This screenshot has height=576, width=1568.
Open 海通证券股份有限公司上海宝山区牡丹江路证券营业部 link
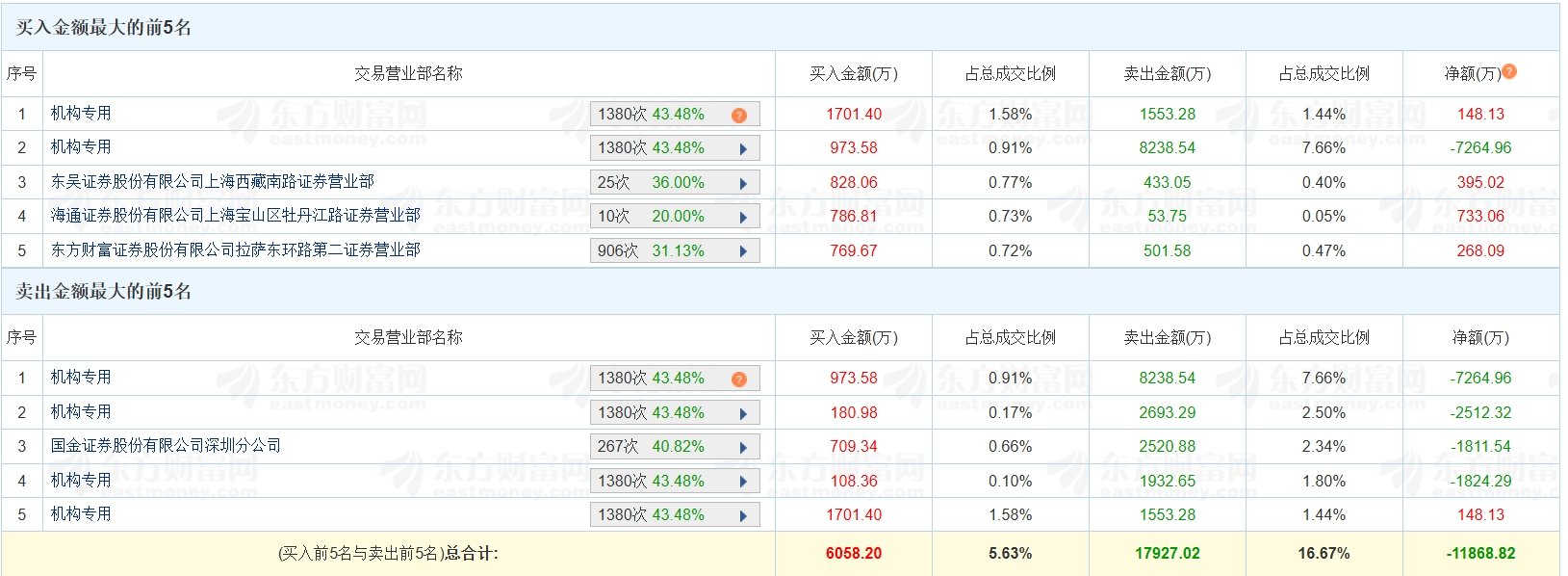click(236, 216)
